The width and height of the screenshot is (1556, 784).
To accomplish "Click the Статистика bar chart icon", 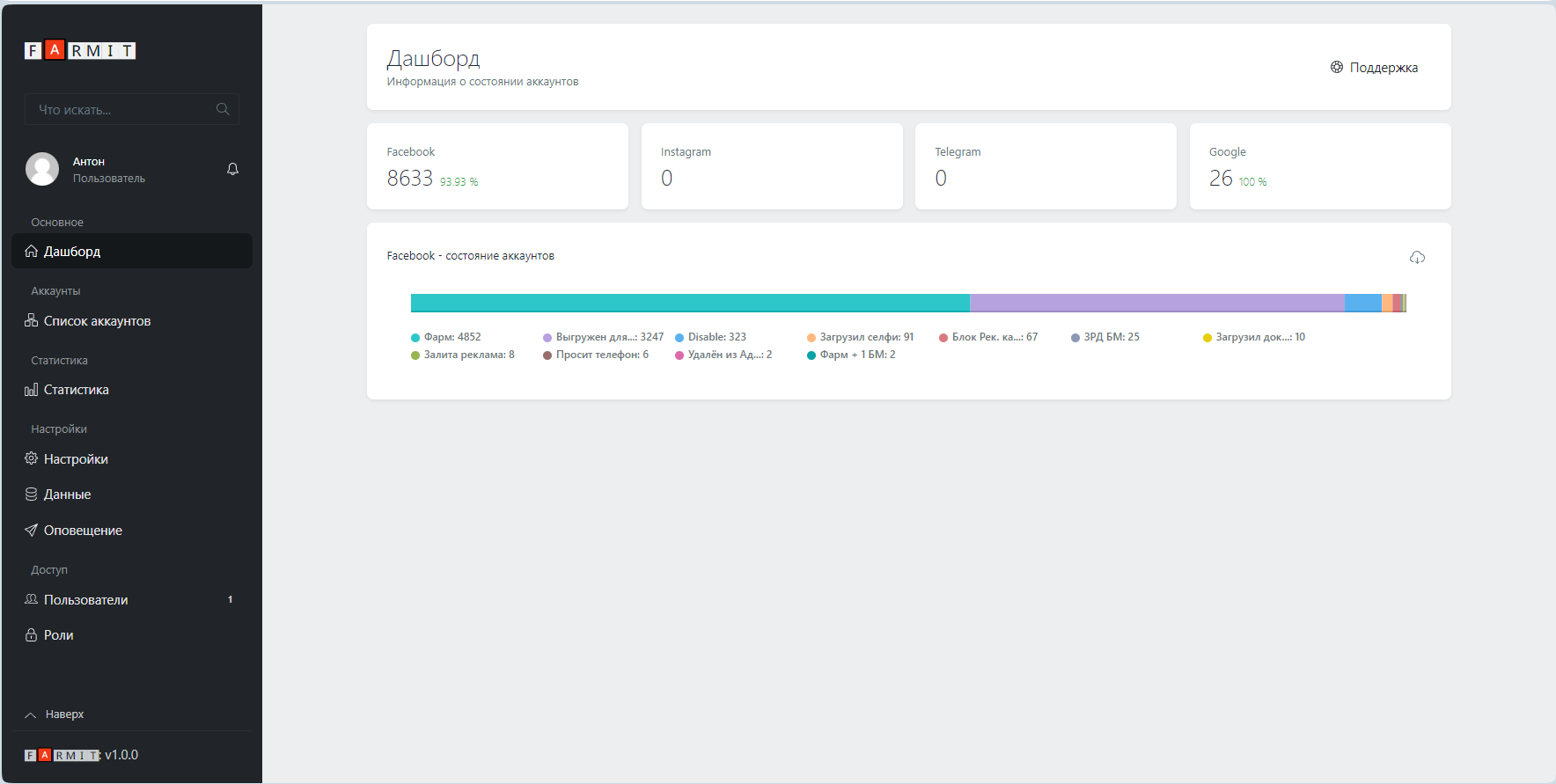I will pos(32,390).
